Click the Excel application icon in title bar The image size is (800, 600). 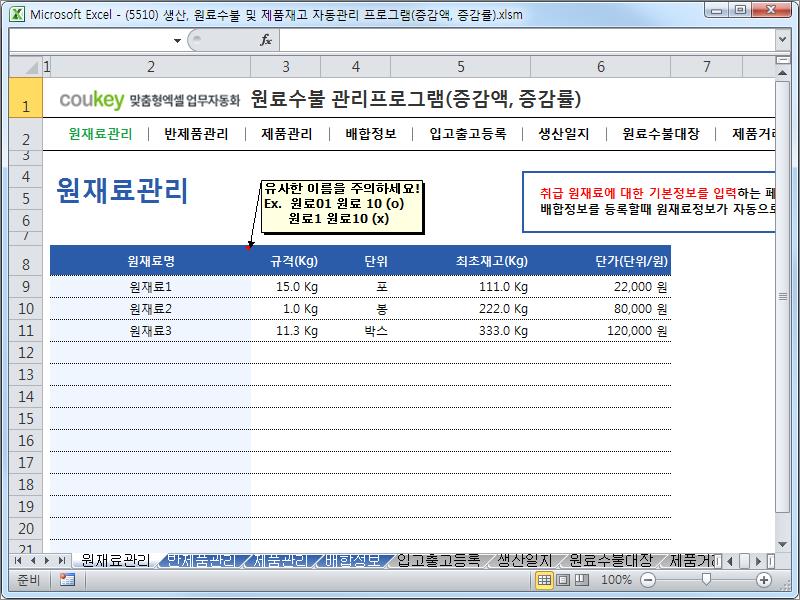[17, 14]
